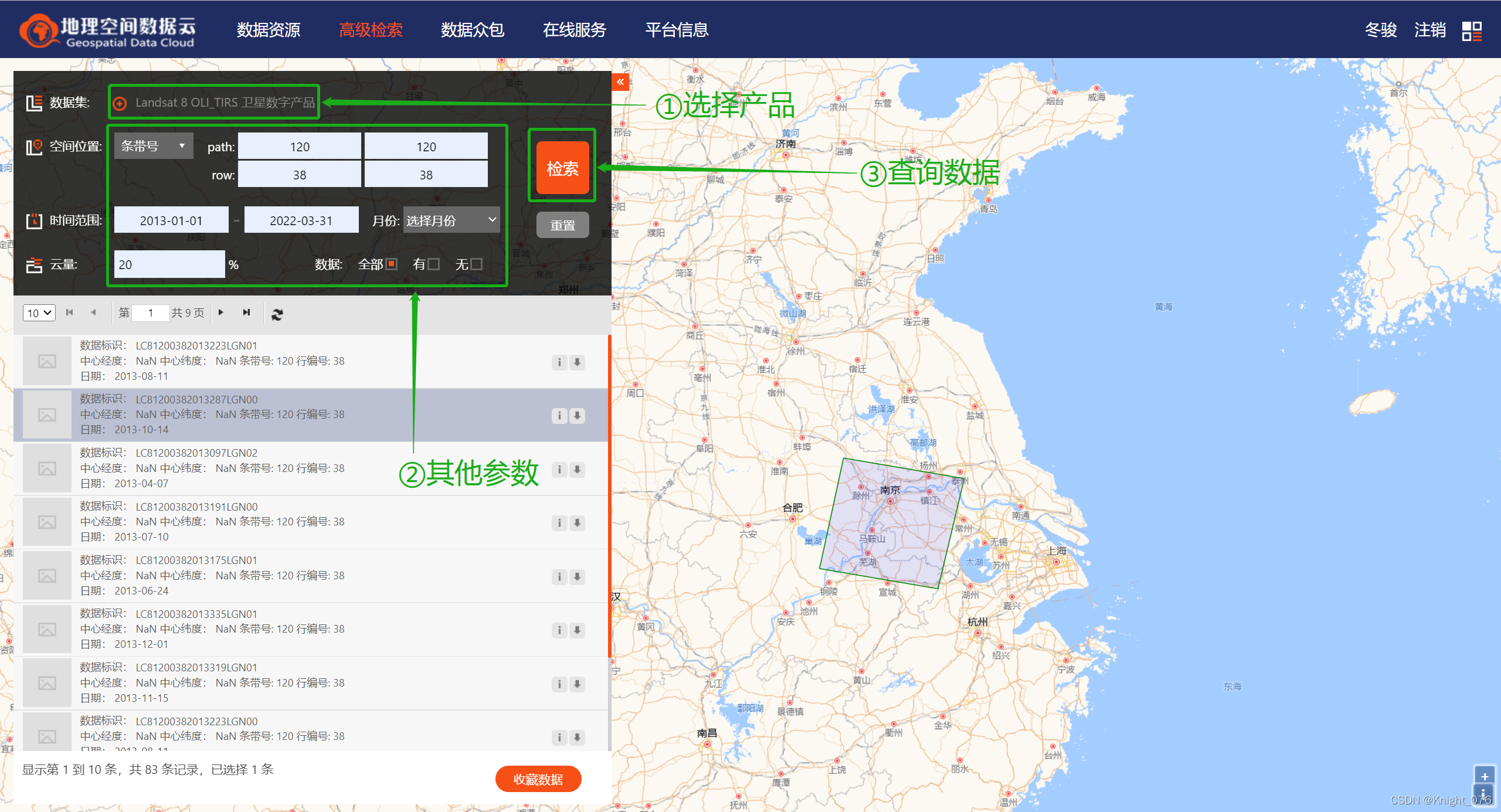1501x812 pixels.
Task: Open info icon for the 2013-10-14 record
Action: [x=559, y=416]
